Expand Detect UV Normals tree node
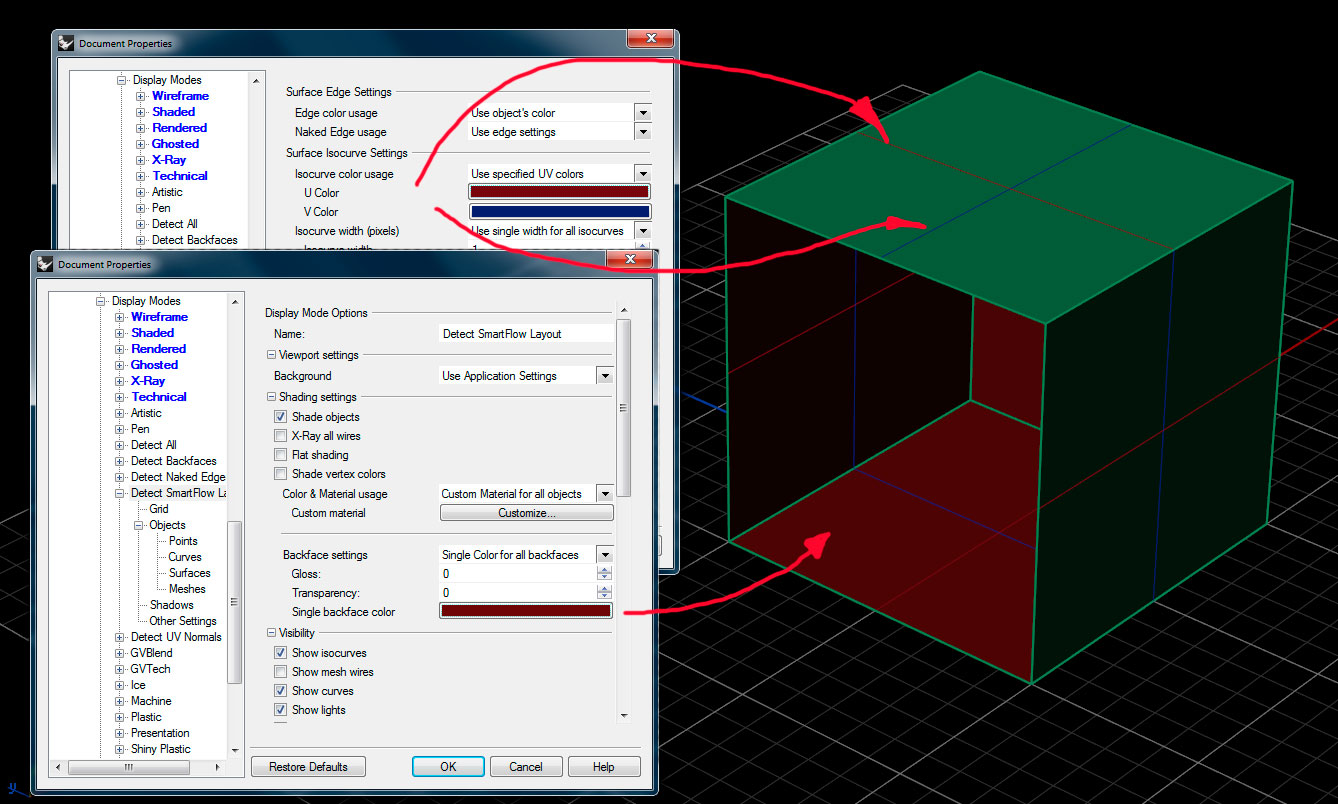1338x804 pixels. tap(120, 637)
